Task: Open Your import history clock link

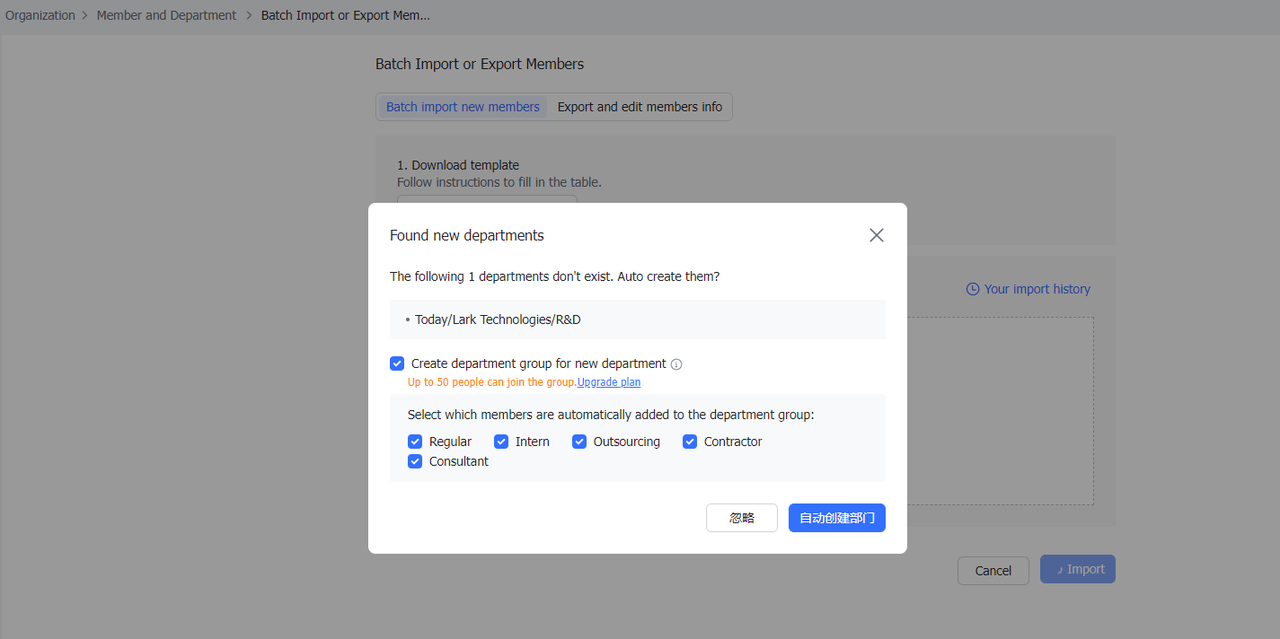Action: tap(1028, 289)
